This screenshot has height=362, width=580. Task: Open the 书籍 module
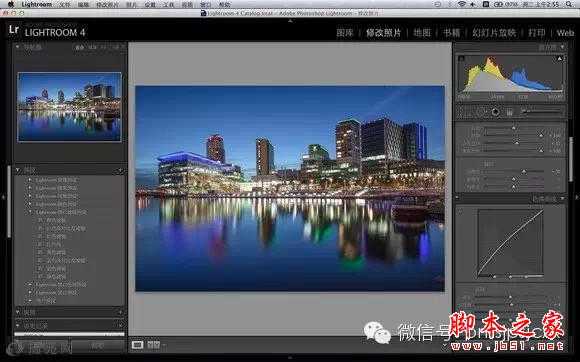[452, 33]
